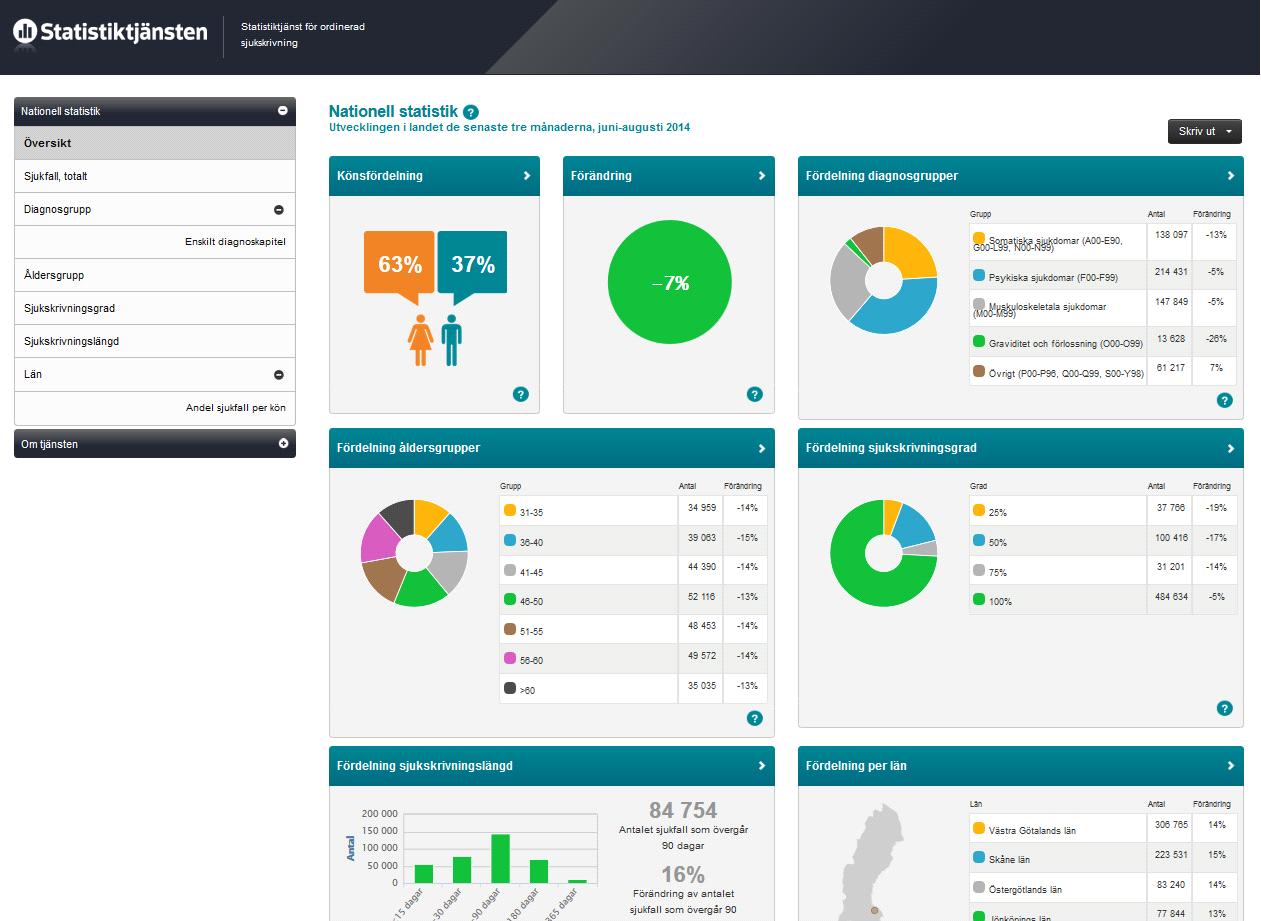
Task: Click the Fördelning åldersgrupper title
Action: [x=408, y=449]
